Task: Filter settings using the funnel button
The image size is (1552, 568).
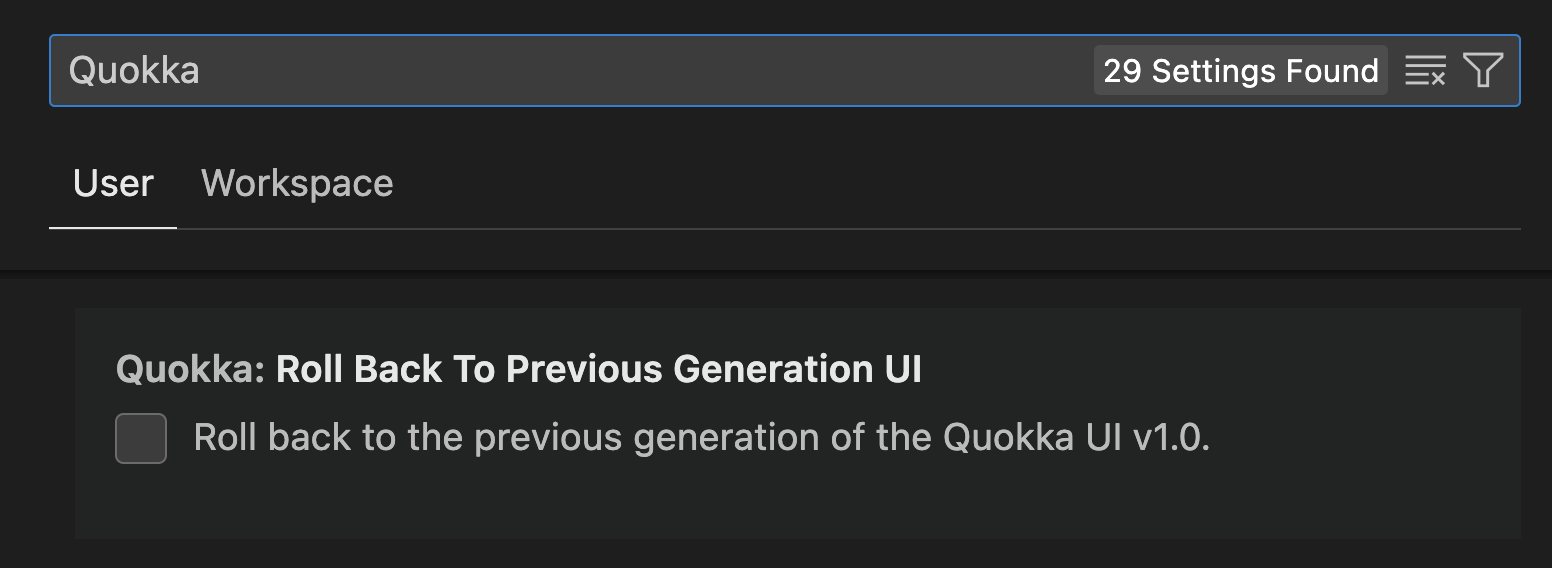Action: point(1483,71)
